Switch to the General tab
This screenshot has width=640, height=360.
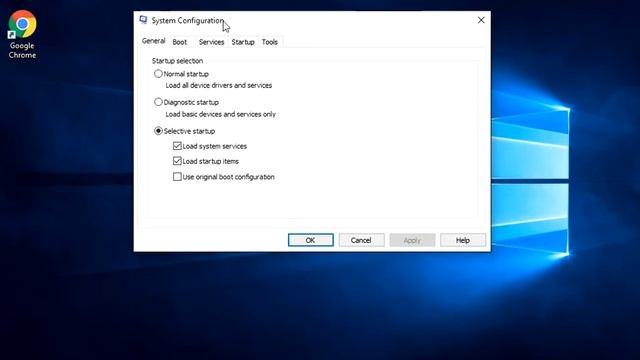(153, 41)
